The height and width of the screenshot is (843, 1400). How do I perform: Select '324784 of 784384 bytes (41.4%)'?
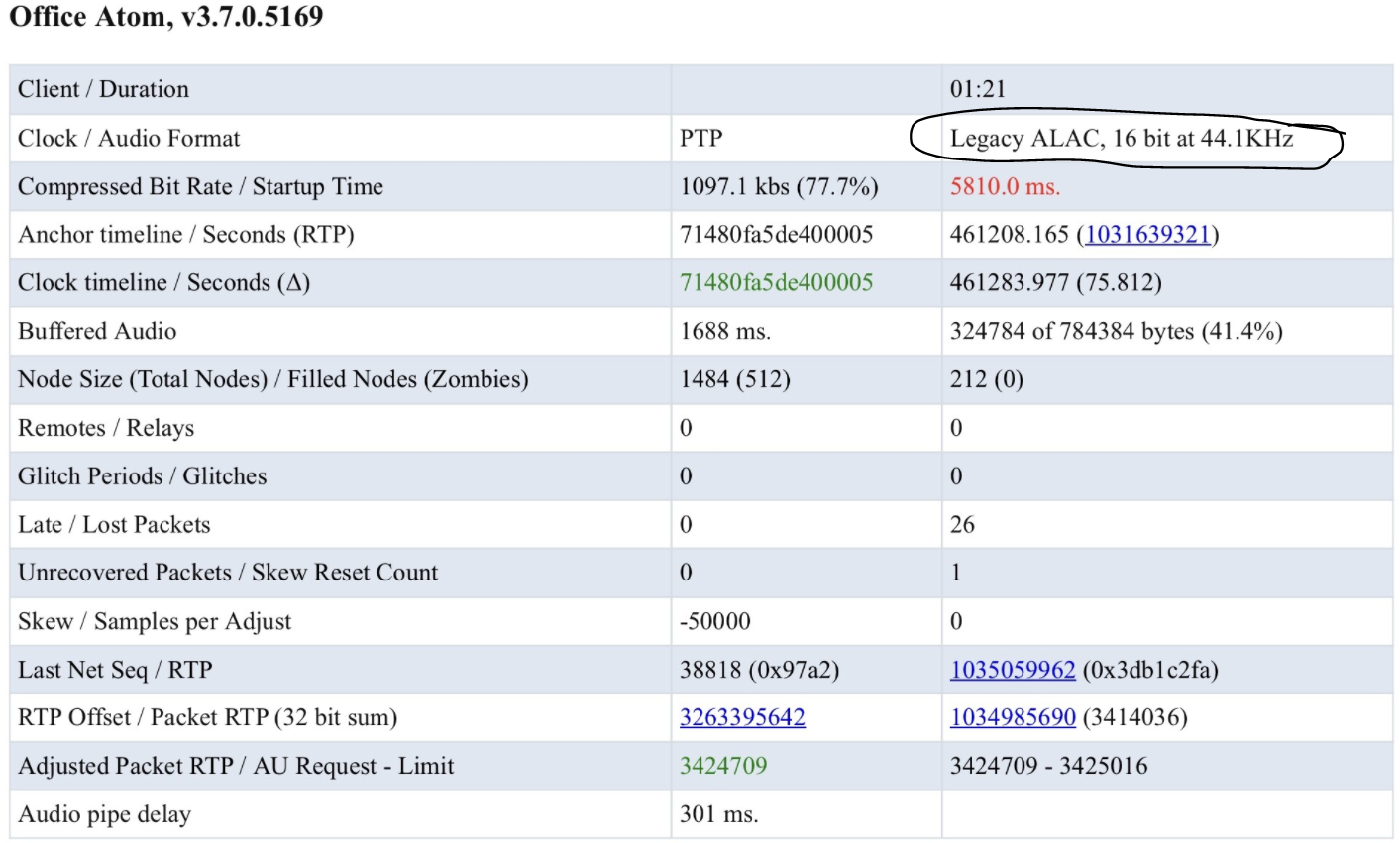pos(1117,332)
